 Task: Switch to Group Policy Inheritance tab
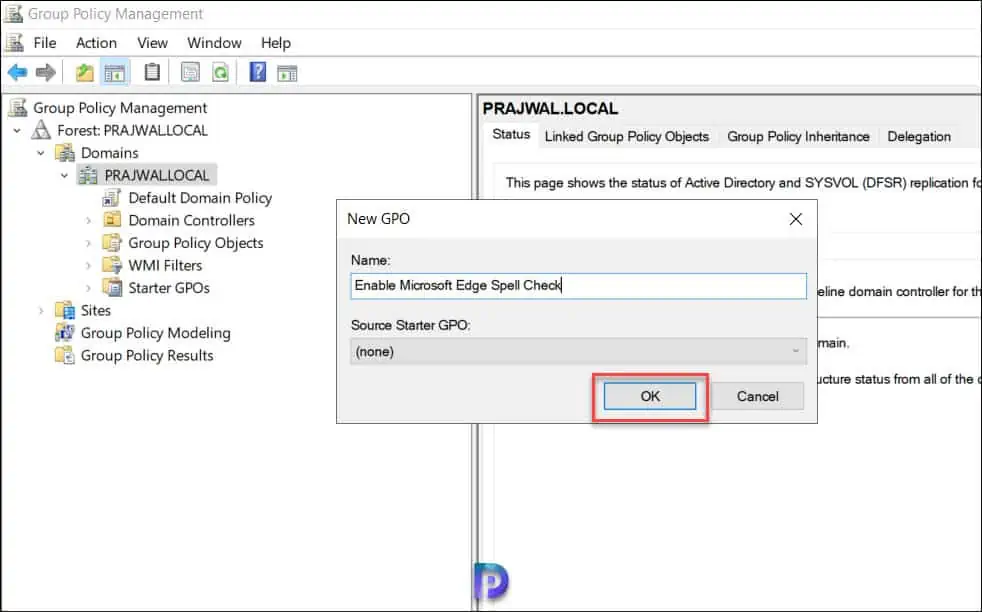[x=799, y=137]
